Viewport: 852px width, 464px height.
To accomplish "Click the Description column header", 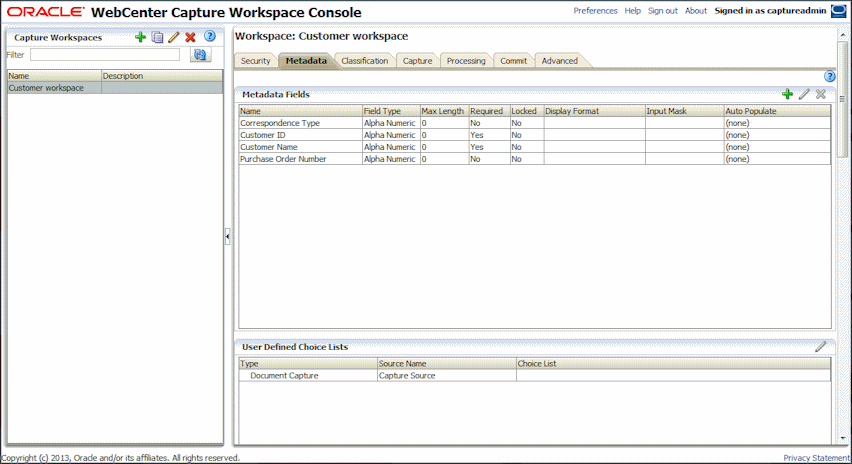I will point(162,76).
